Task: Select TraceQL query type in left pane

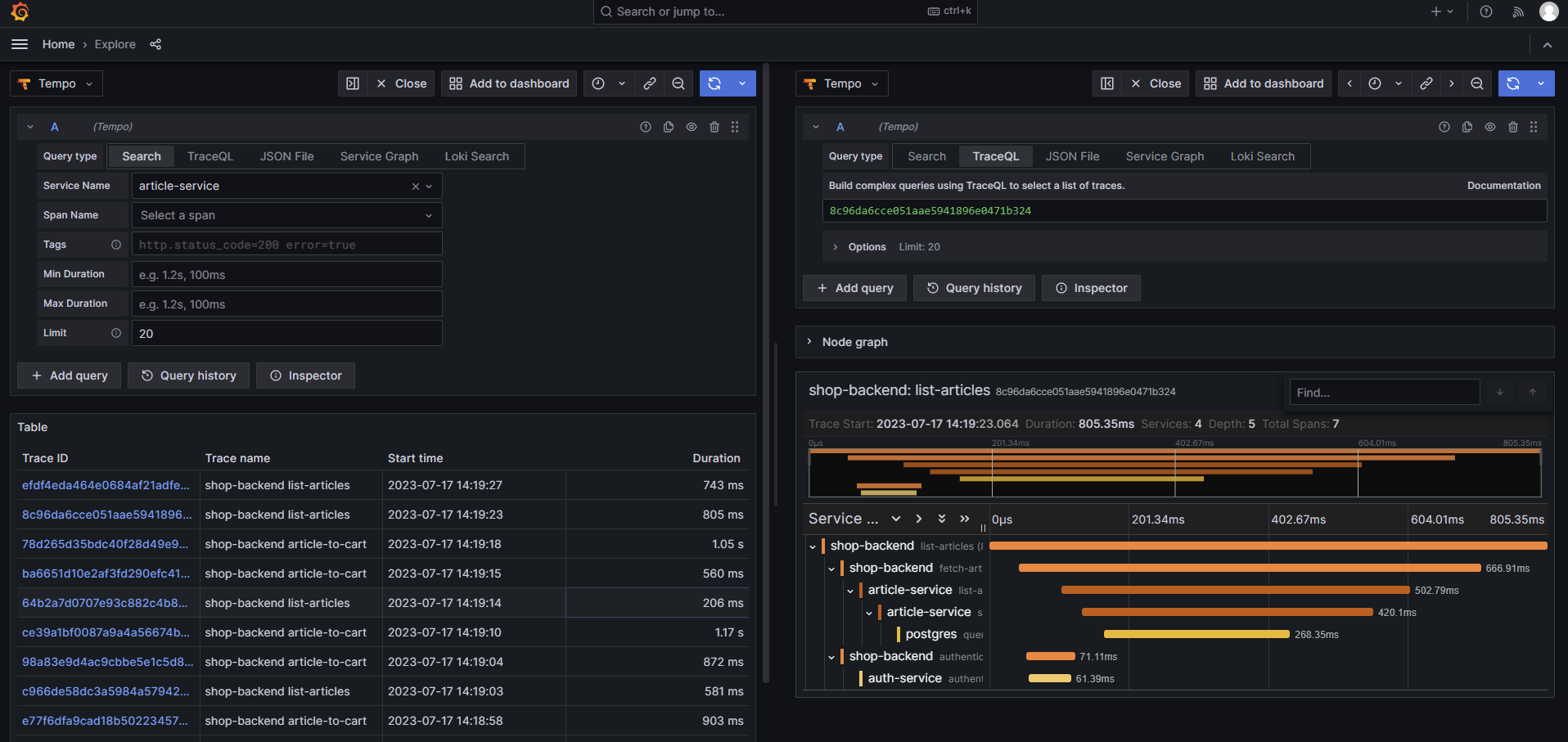Action: tap(210, 156)
